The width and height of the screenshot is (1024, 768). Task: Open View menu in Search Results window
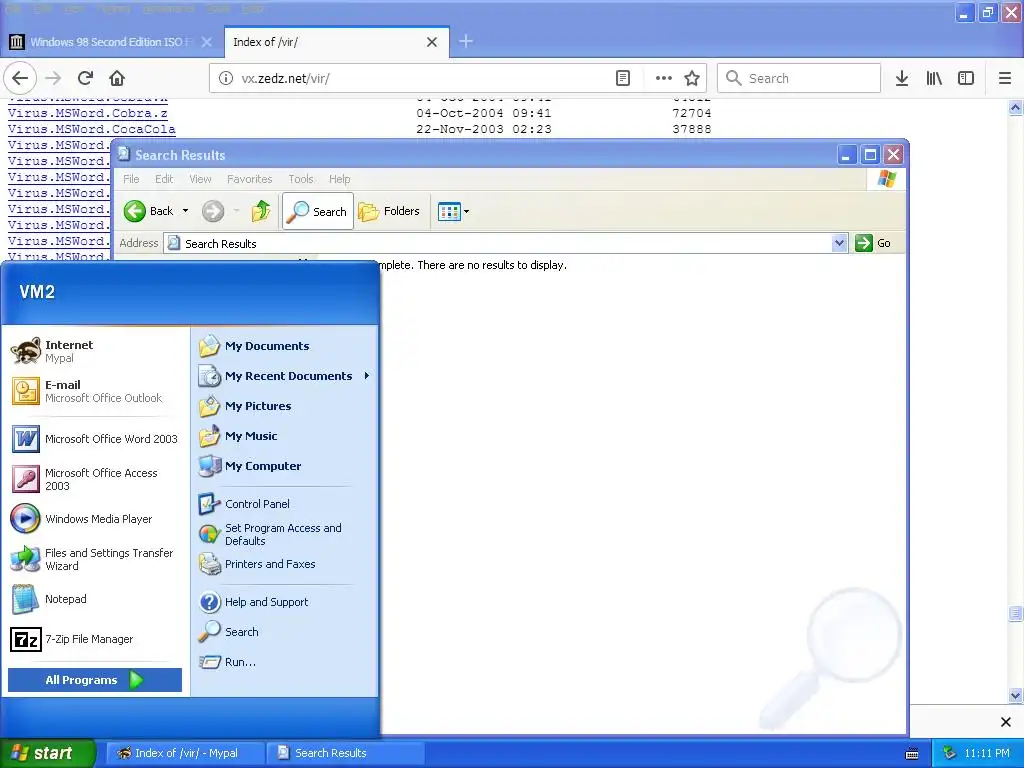click(x=200, y=179)
